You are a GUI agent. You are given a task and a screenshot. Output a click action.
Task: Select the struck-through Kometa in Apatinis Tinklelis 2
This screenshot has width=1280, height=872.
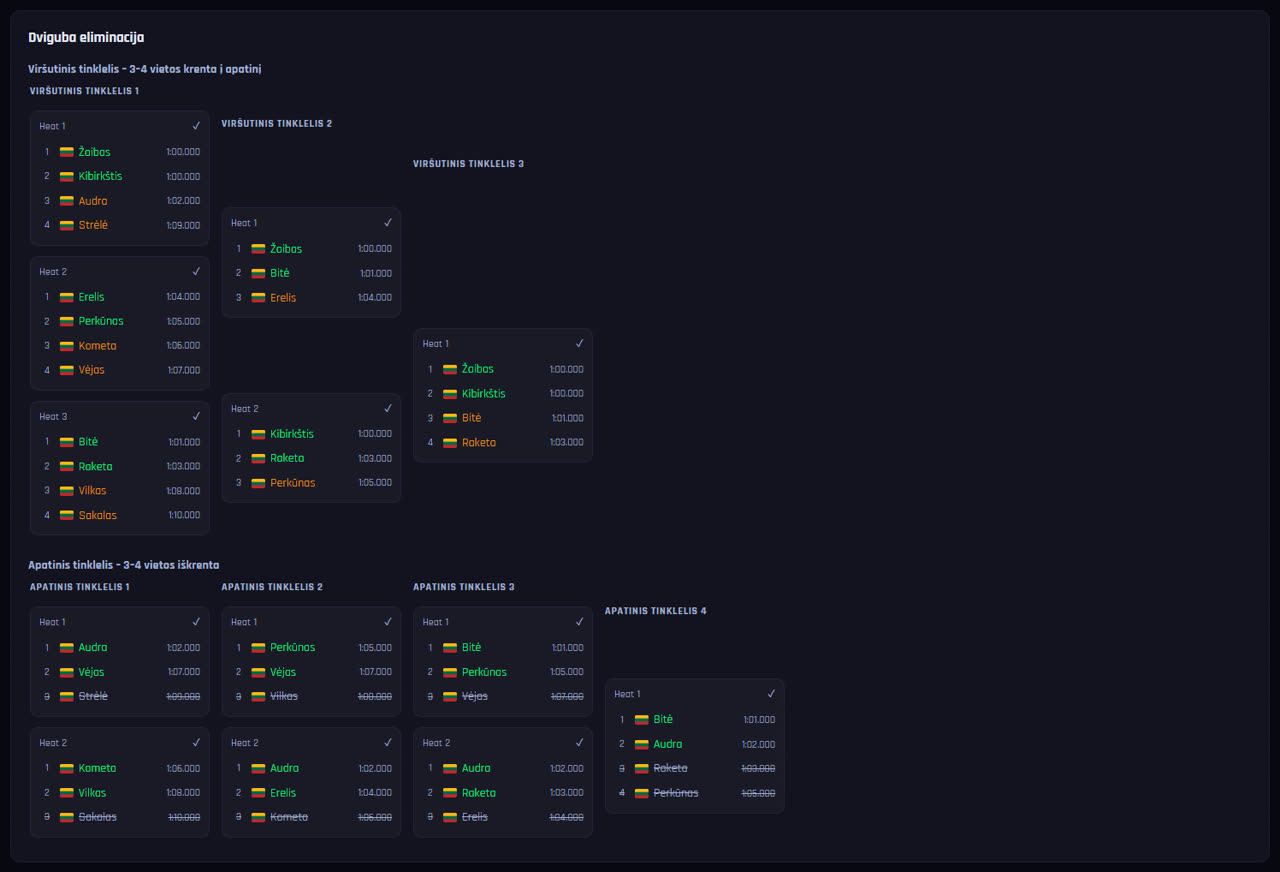289,817
